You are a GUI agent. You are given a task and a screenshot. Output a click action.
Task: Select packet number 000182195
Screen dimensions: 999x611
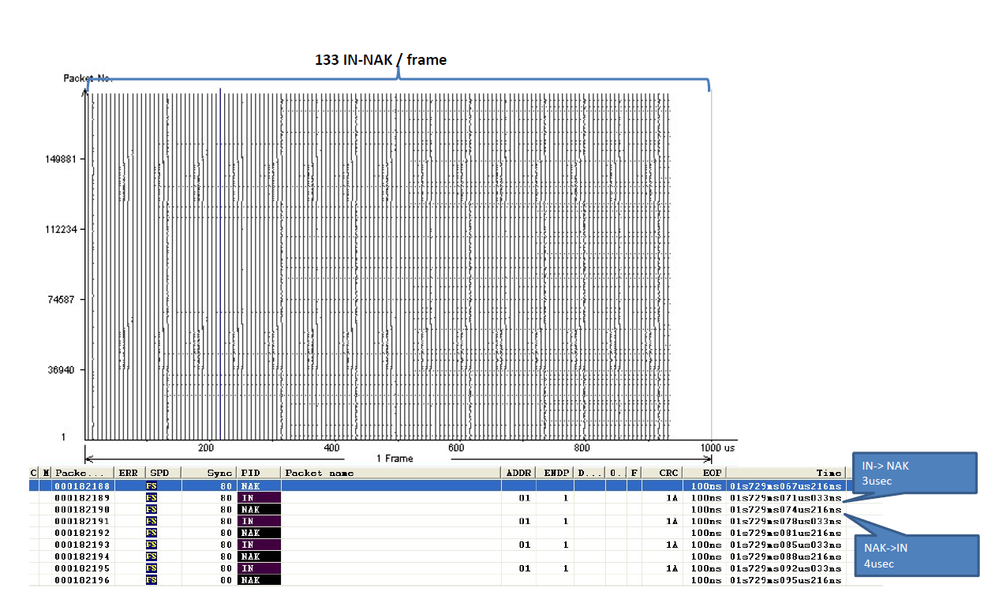point(82,568)
